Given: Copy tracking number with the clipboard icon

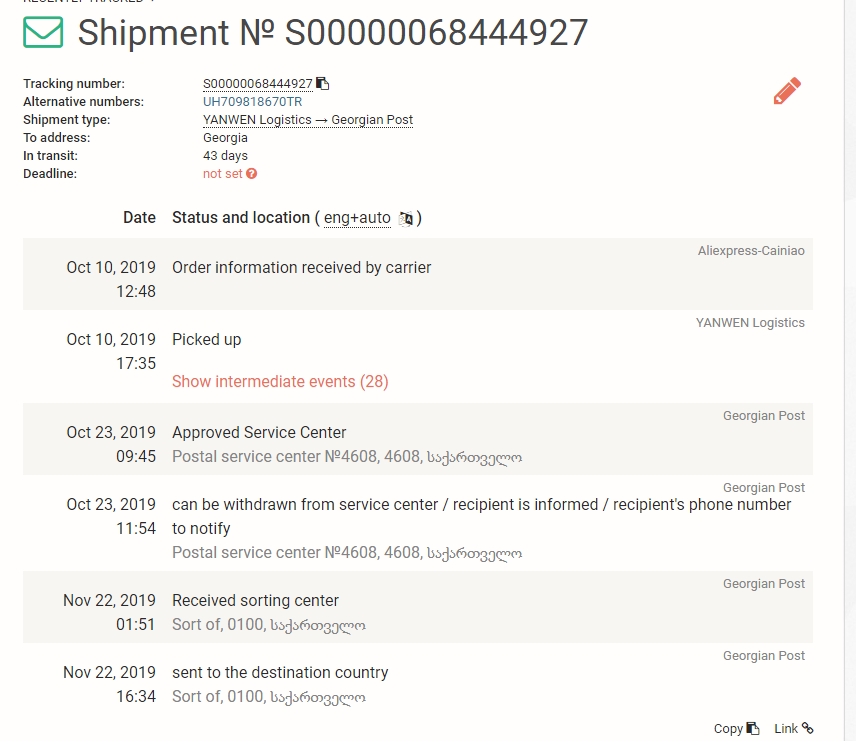Looking at the screenshot, I should tap(323, 84).
